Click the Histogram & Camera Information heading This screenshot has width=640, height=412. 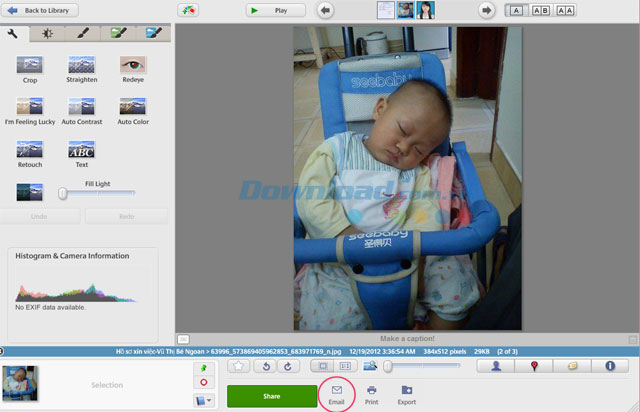tap(72, 256)
